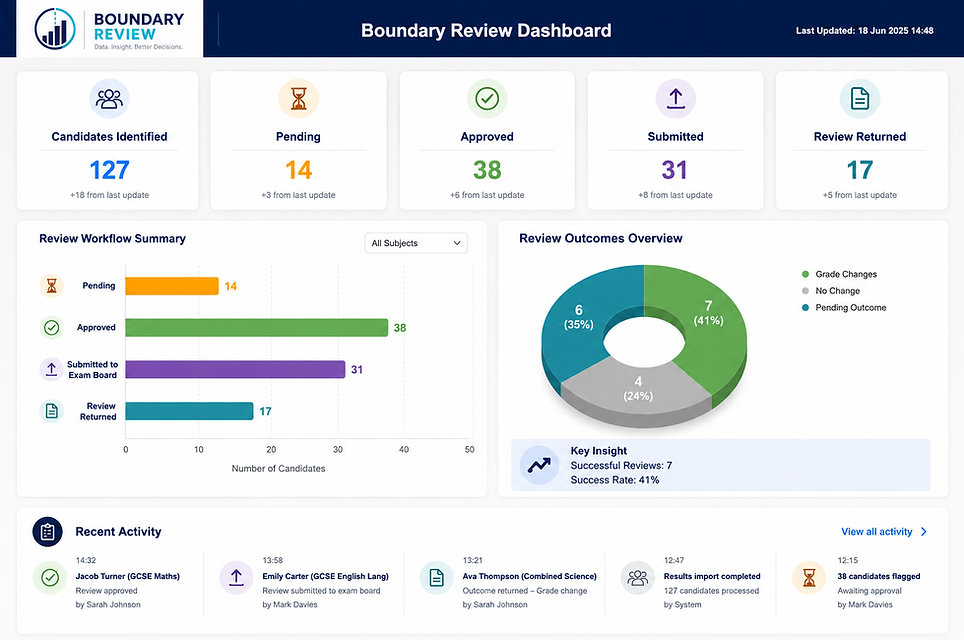Click 'Number of Candidates' axis label
Viewport: 964px width, 640px height.
click(x=279, y=468)
